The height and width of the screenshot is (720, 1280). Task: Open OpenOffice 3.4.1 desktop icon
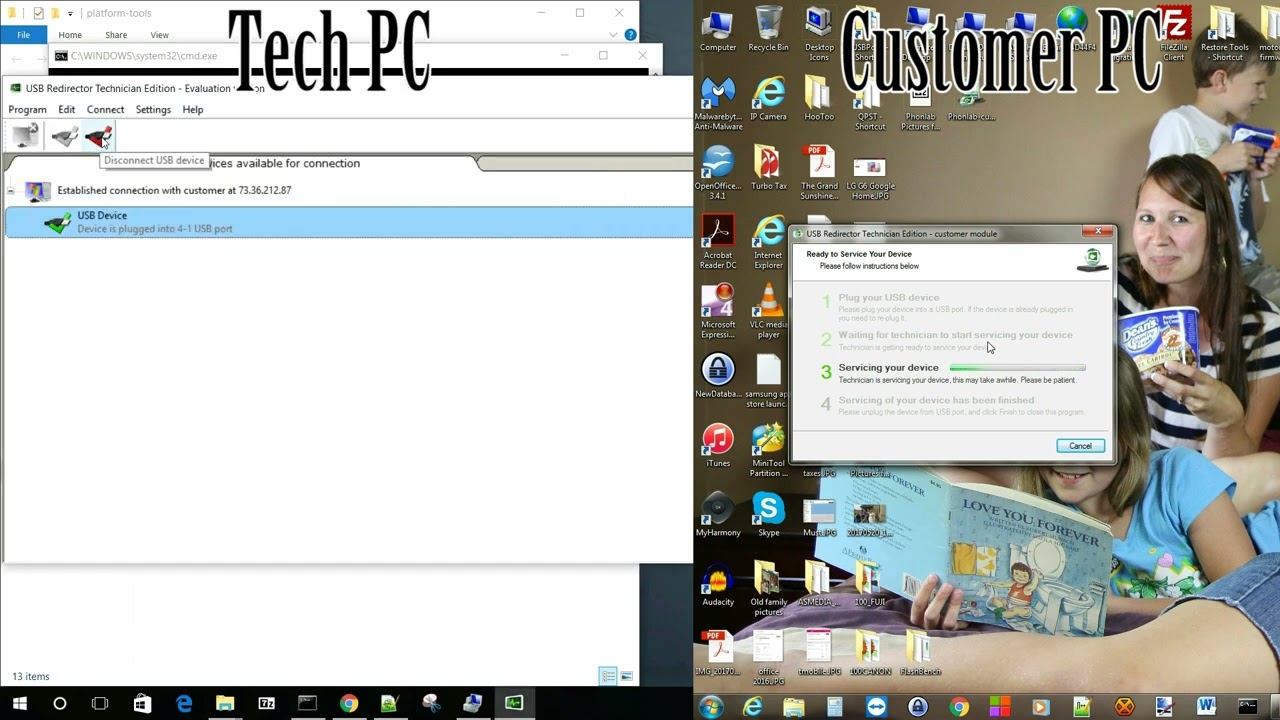[x=718, y=172]
